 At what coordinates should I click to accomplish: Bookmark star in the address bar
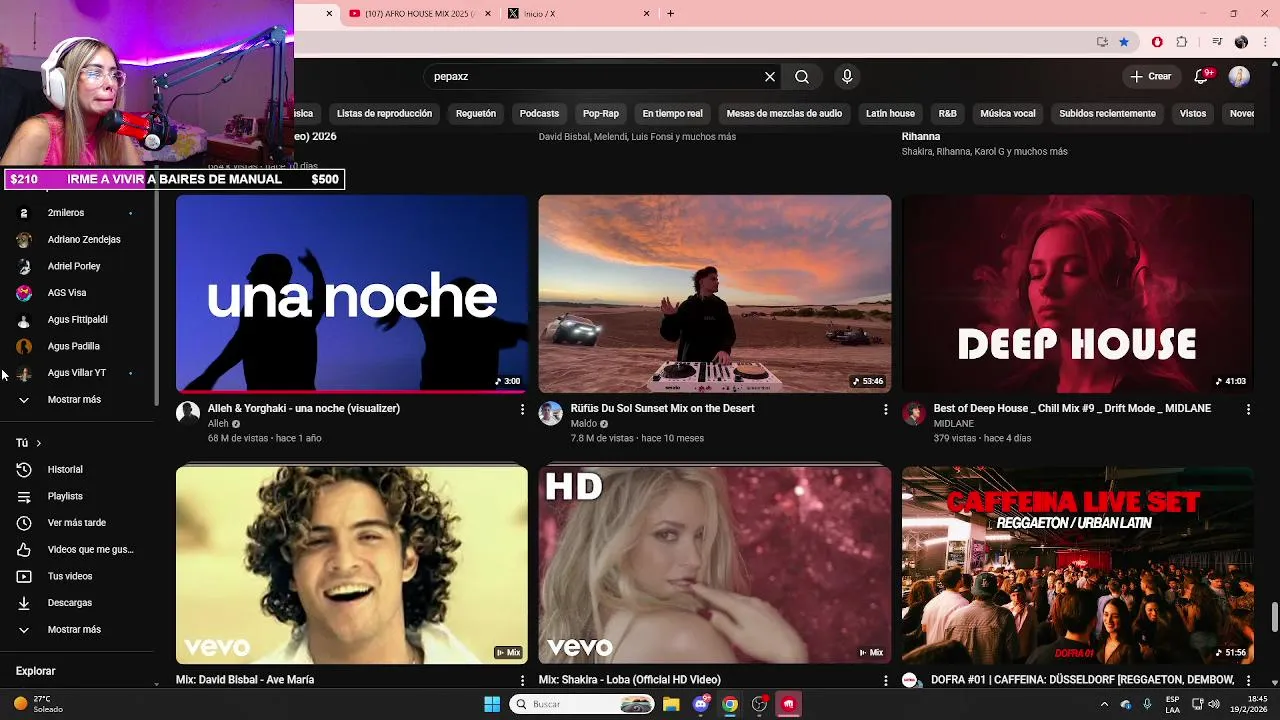[1124, 42]
